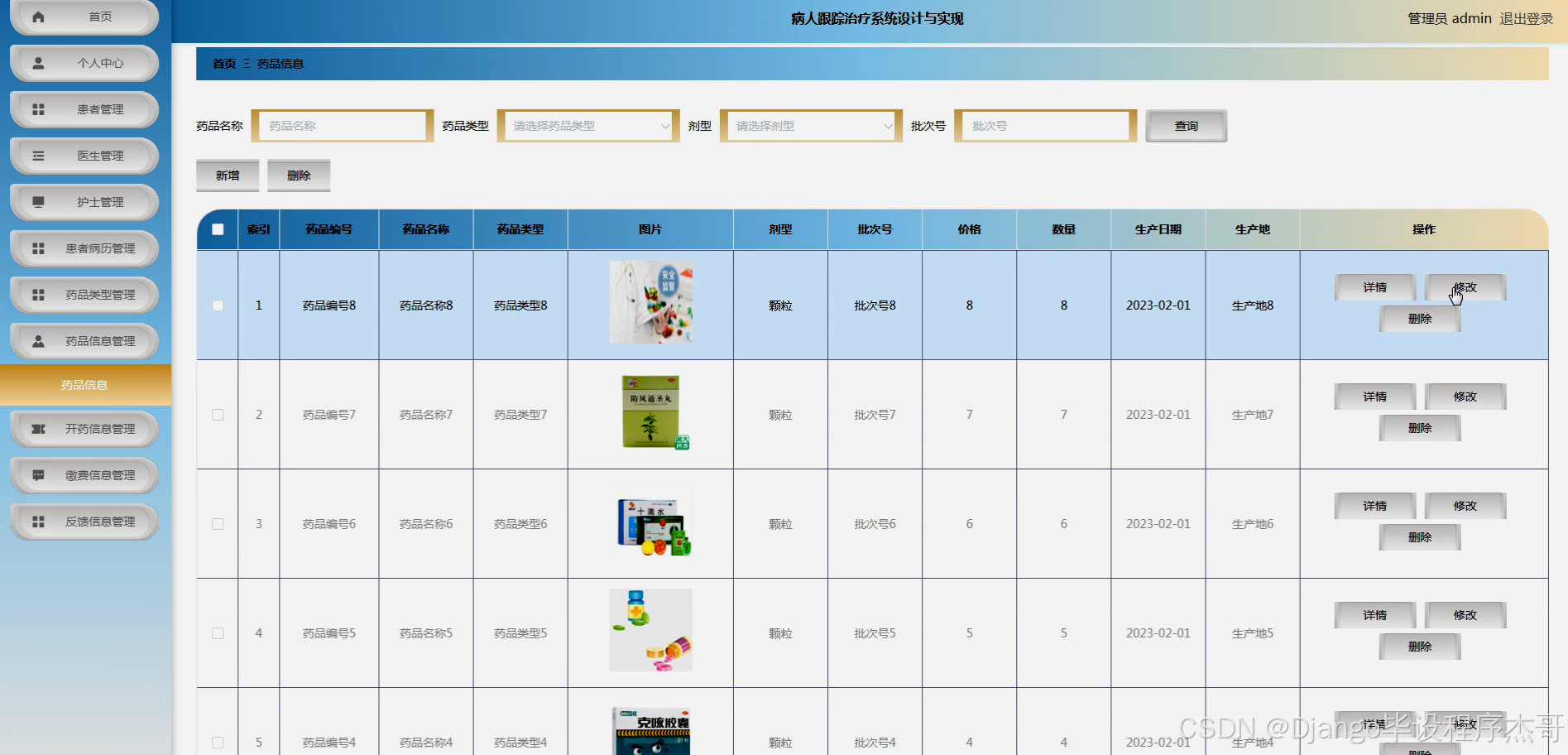Viewport: 1568px width, 755px height.
Task: View 详情 for 药品编号5
Action: [1375, 615]
